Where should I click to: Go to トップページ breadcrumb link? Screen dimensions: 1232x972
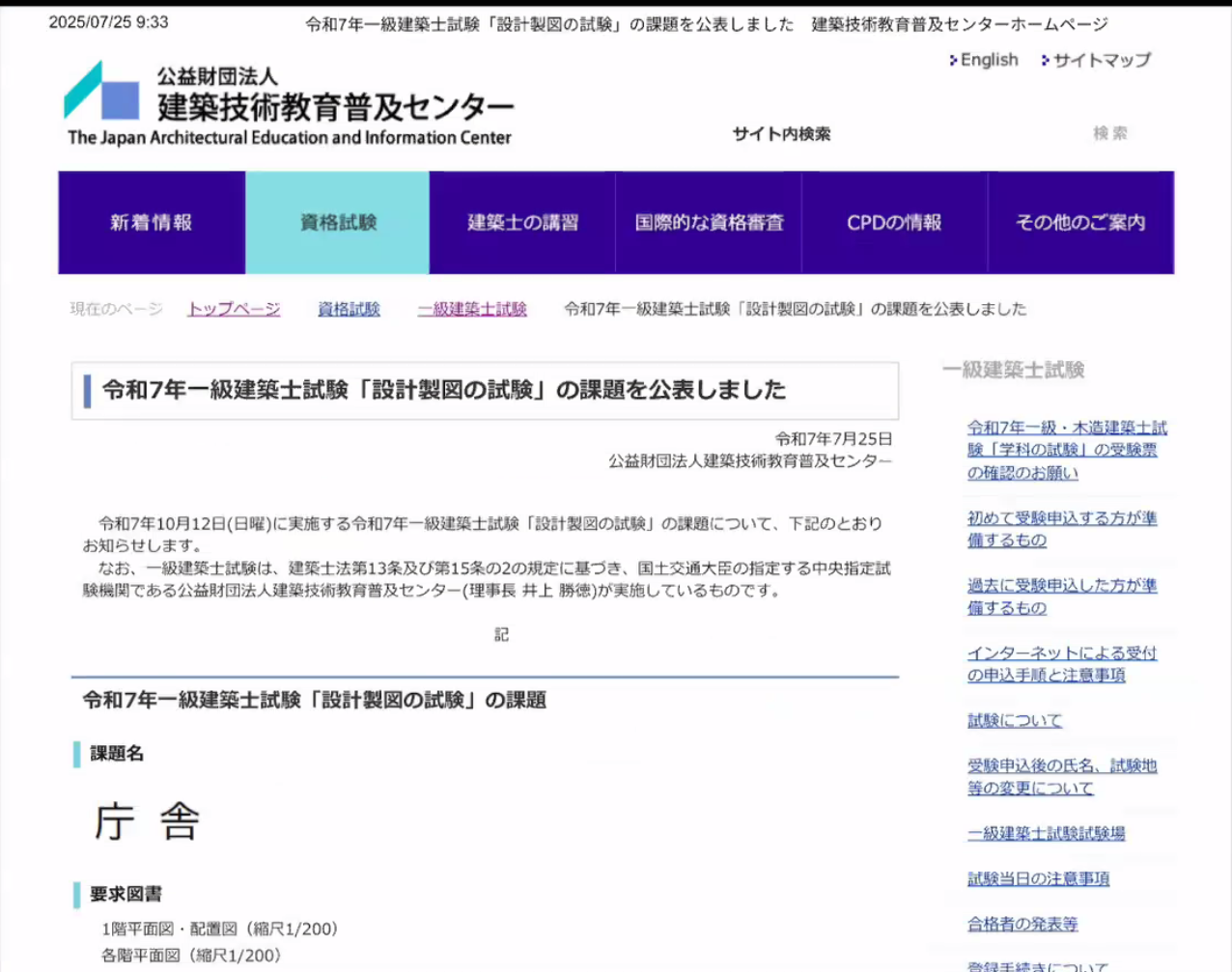[x=234, y=309]
